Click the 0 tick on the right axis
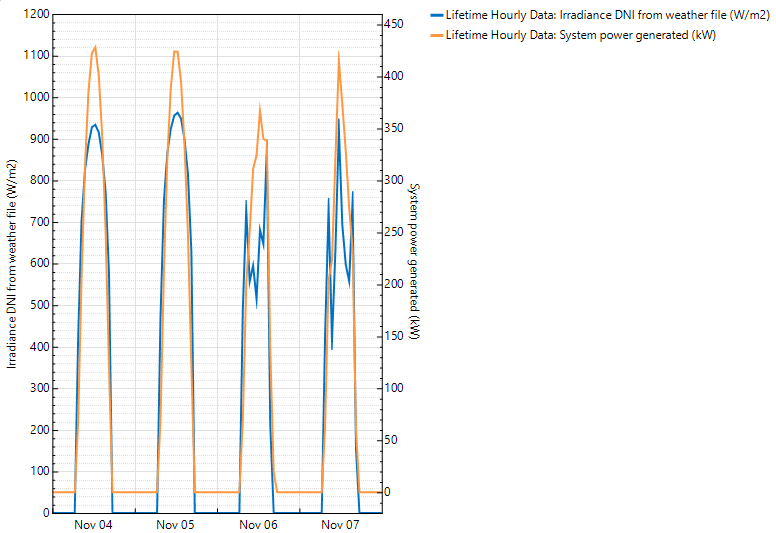This screenshot has height=533, width=776. (392, 492)
